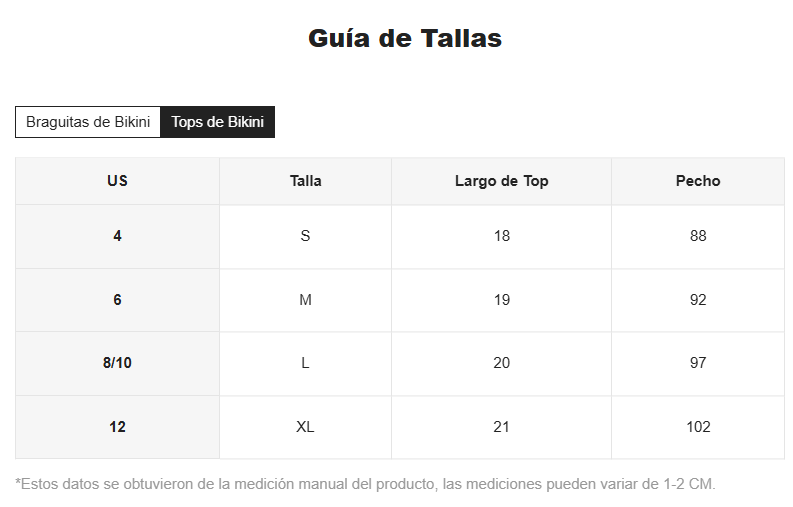Click the Largo de Top header
The image size is (793, 507).
(x=501, y=181)
